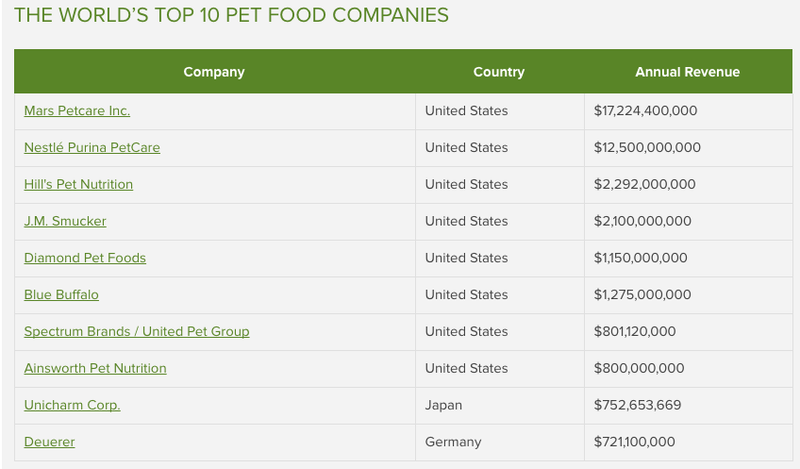Select the Japan country cell
This screenshot has height=469, width=800.
500,405
